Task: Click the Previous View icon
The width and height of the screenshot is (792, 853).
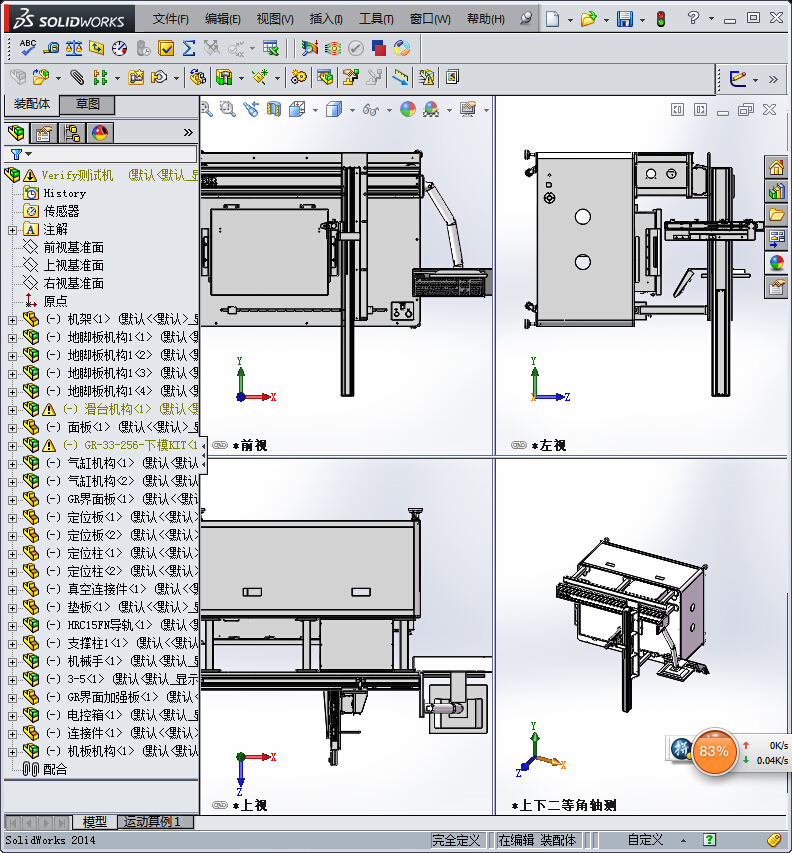Action: click(x=251, y=109)
